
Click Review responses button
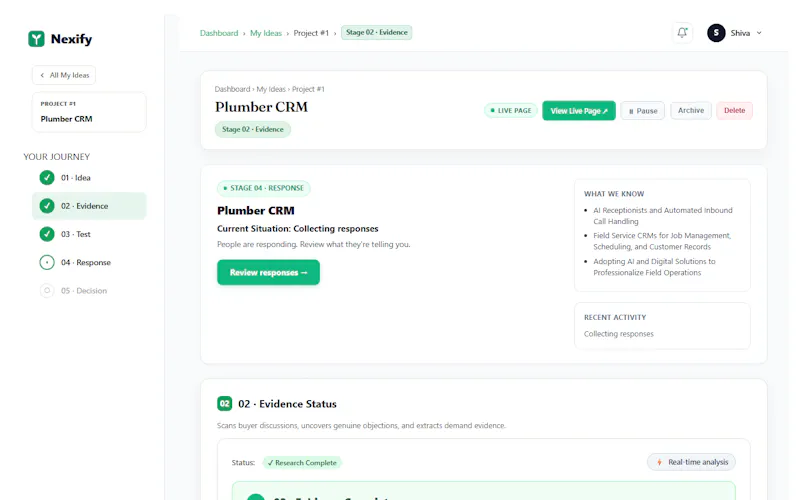[268, 272]
